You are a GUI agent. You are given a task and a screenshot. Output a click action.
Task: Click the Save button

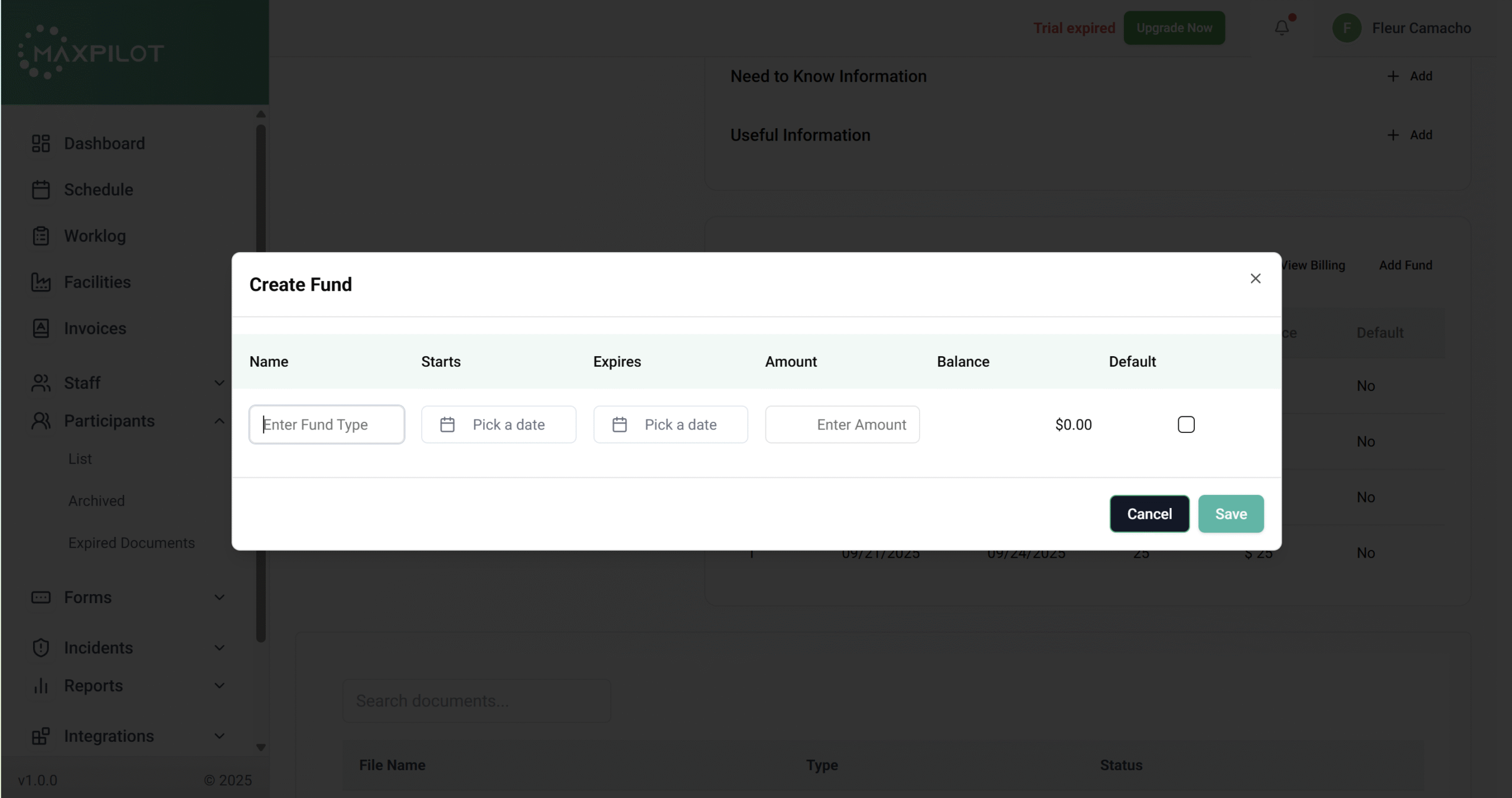click(x=1231, y=514)
